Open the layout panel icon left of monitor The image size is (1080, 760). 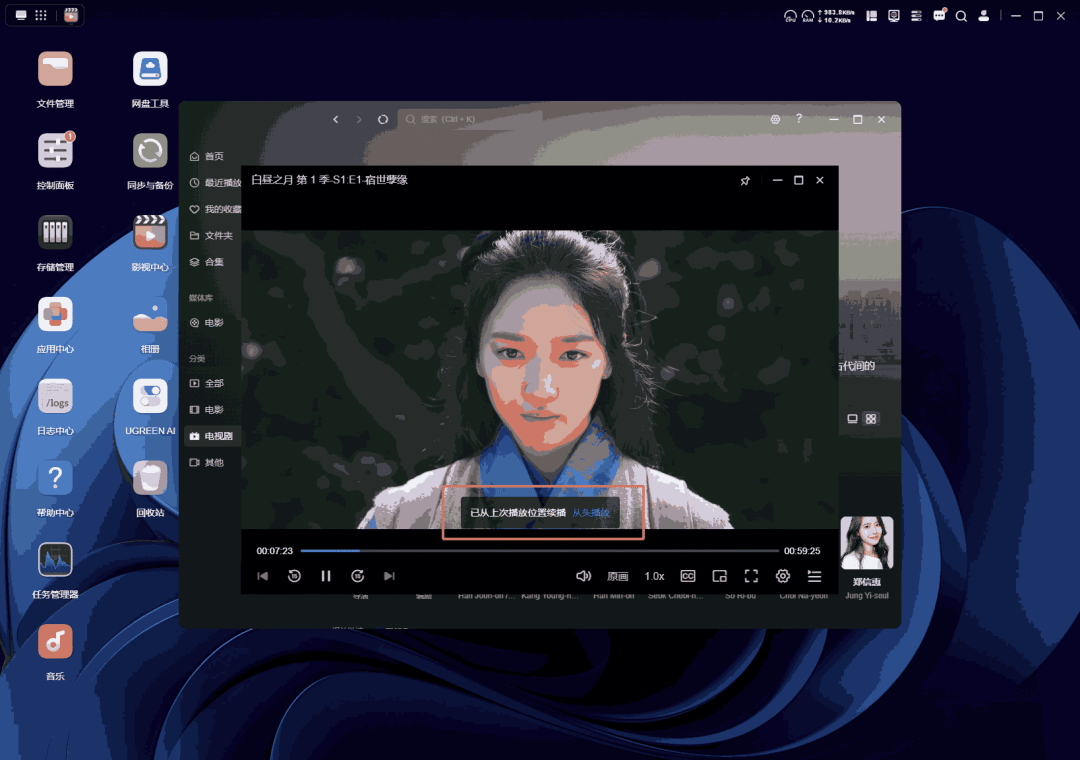(x=872, y=15)
